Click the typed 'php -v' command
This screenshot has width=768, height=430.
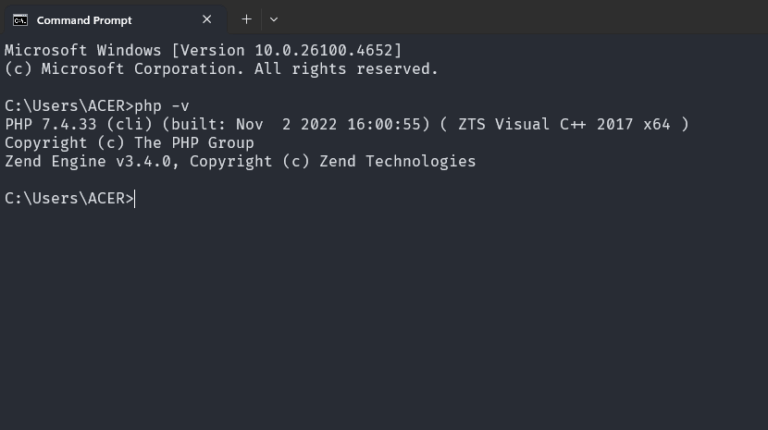click(162, 106)
